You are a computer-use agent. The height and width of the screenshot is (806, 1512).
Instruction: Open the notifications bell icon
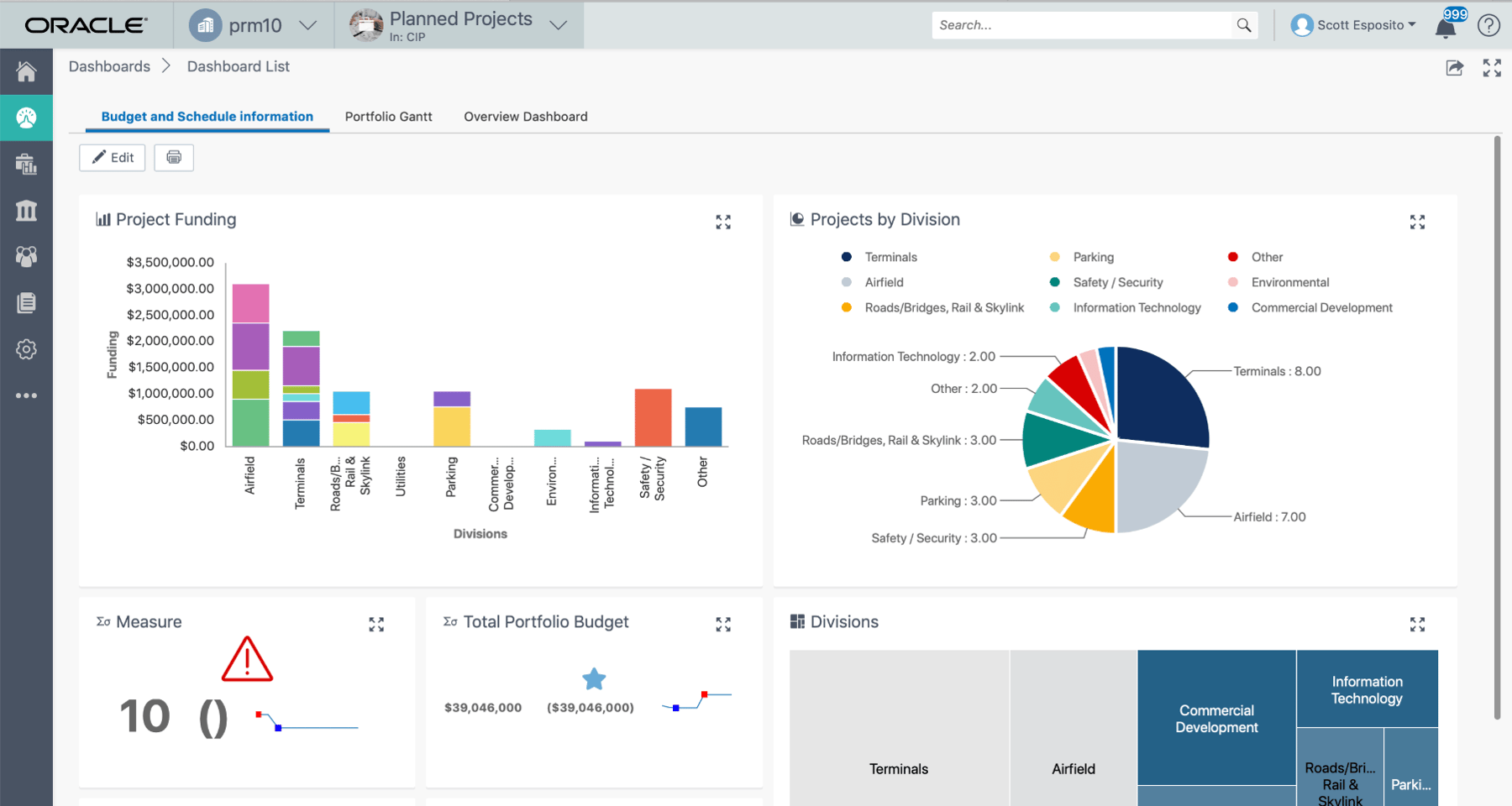pyautogui.click(x=1446, y=28)
